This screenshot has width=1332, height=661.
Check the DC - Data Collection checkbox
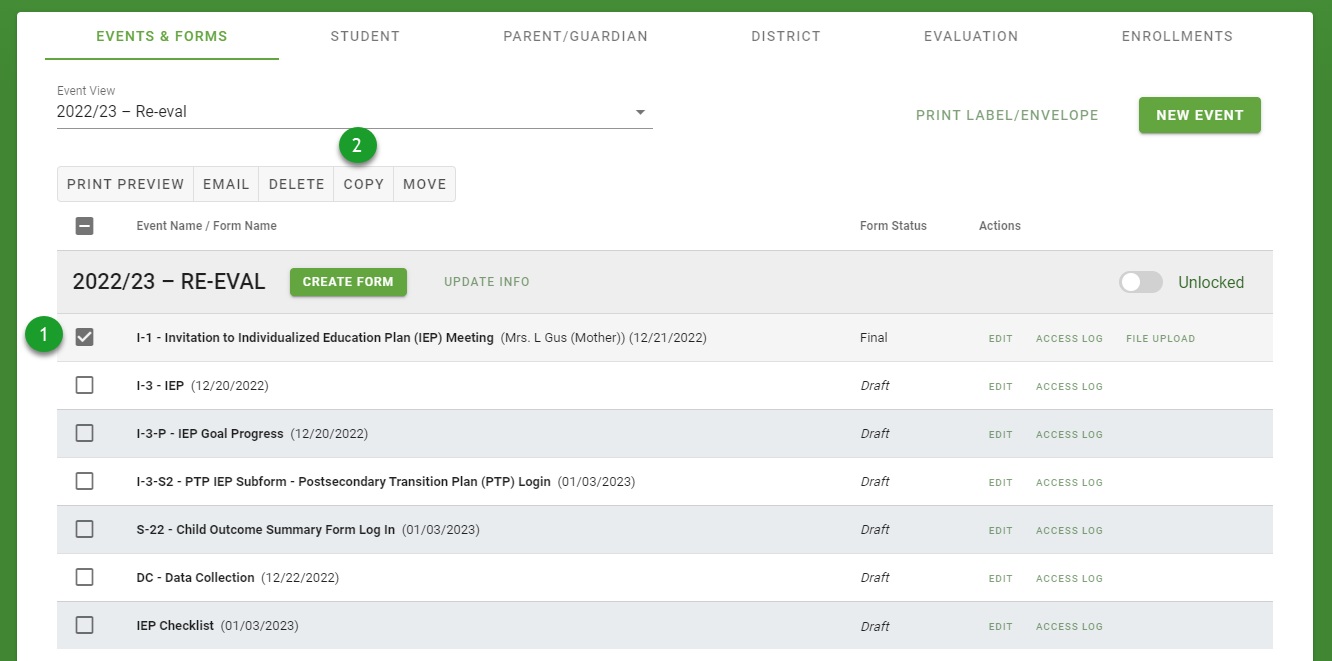[x=85, y=577]
